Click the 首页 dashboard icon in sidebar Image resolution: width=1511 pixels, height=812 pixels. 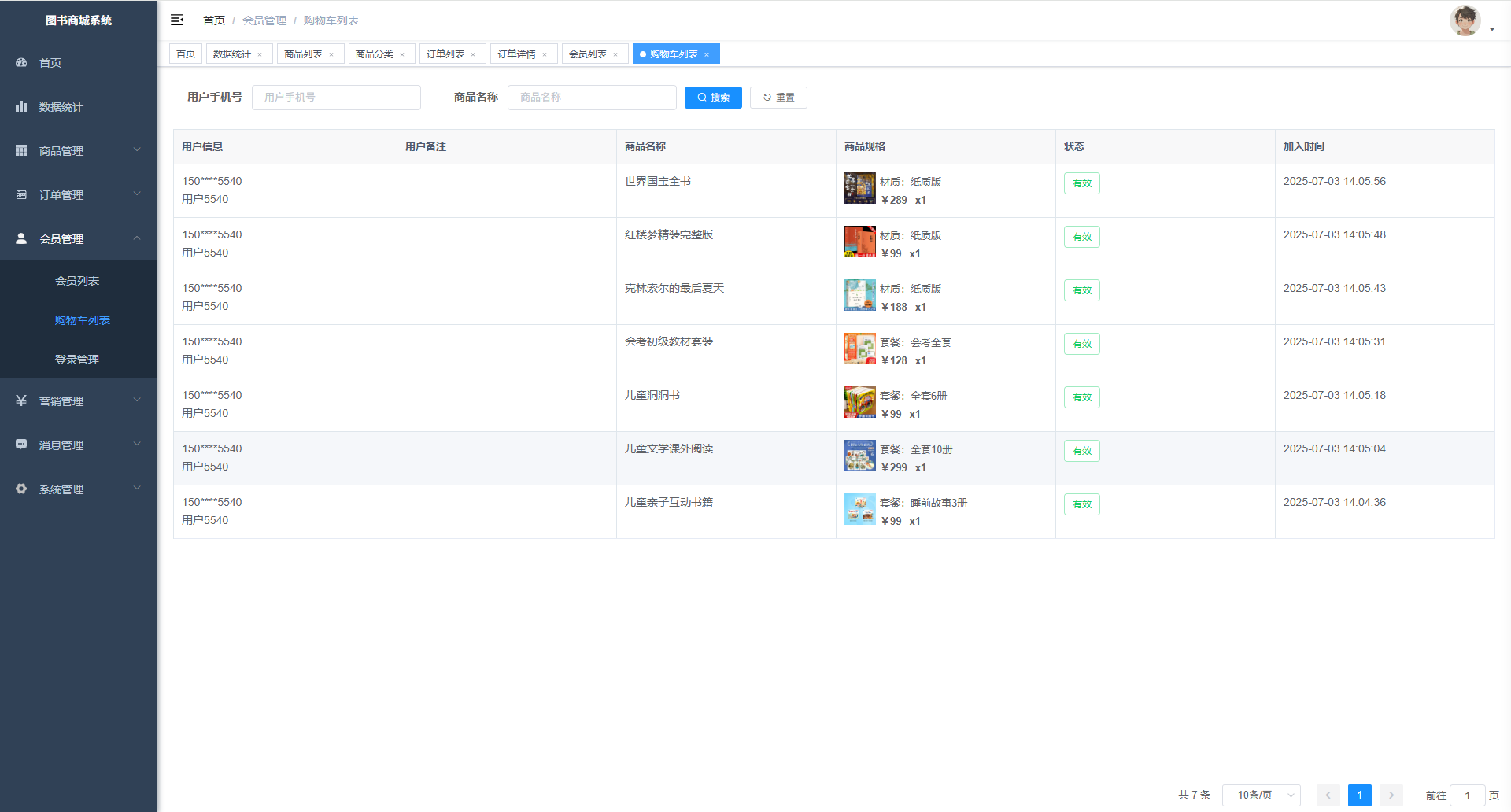pos(21,62)
